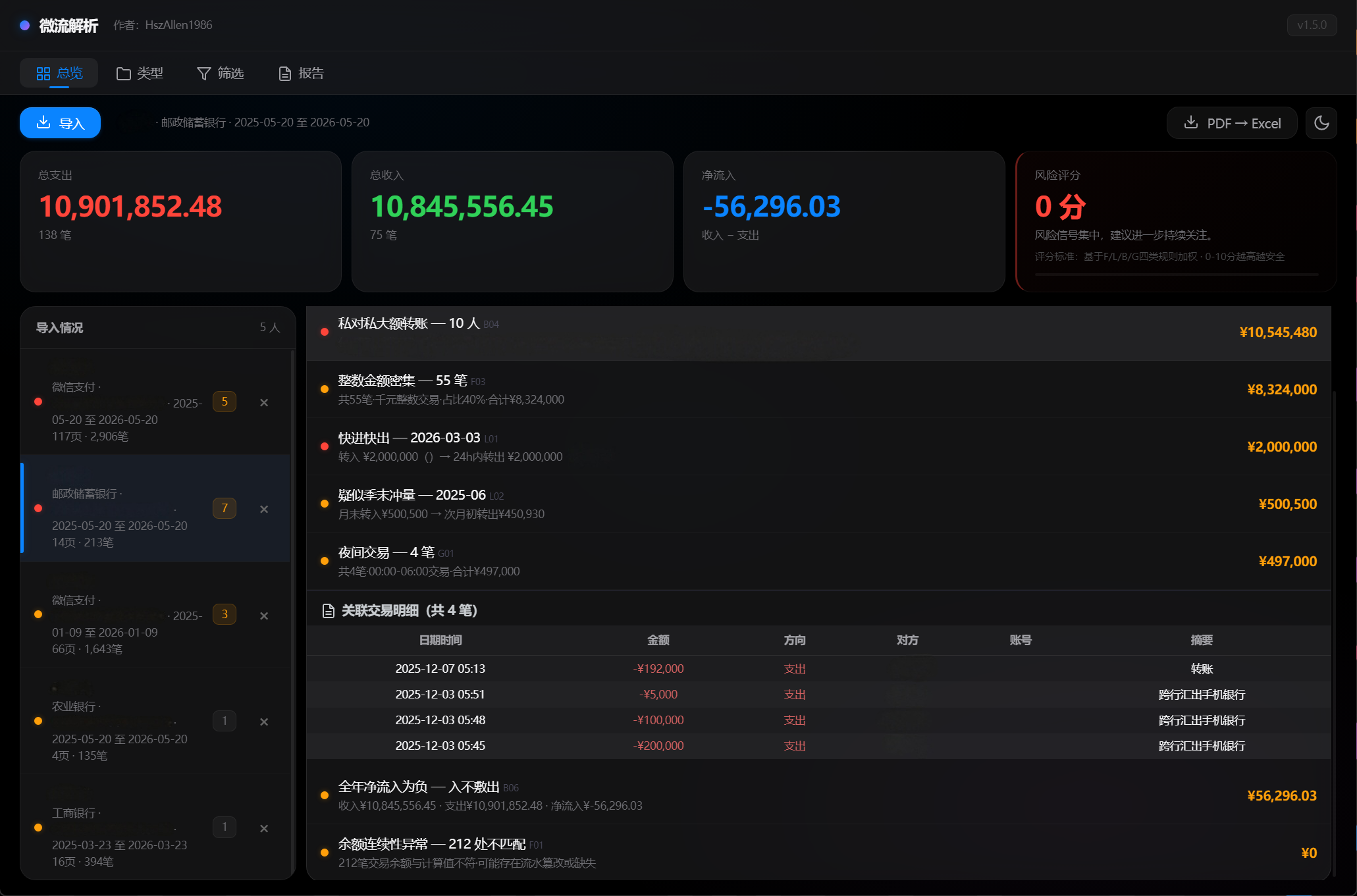Select the 工商银行 import entry

pyautogui.click(x=155, y=828)
